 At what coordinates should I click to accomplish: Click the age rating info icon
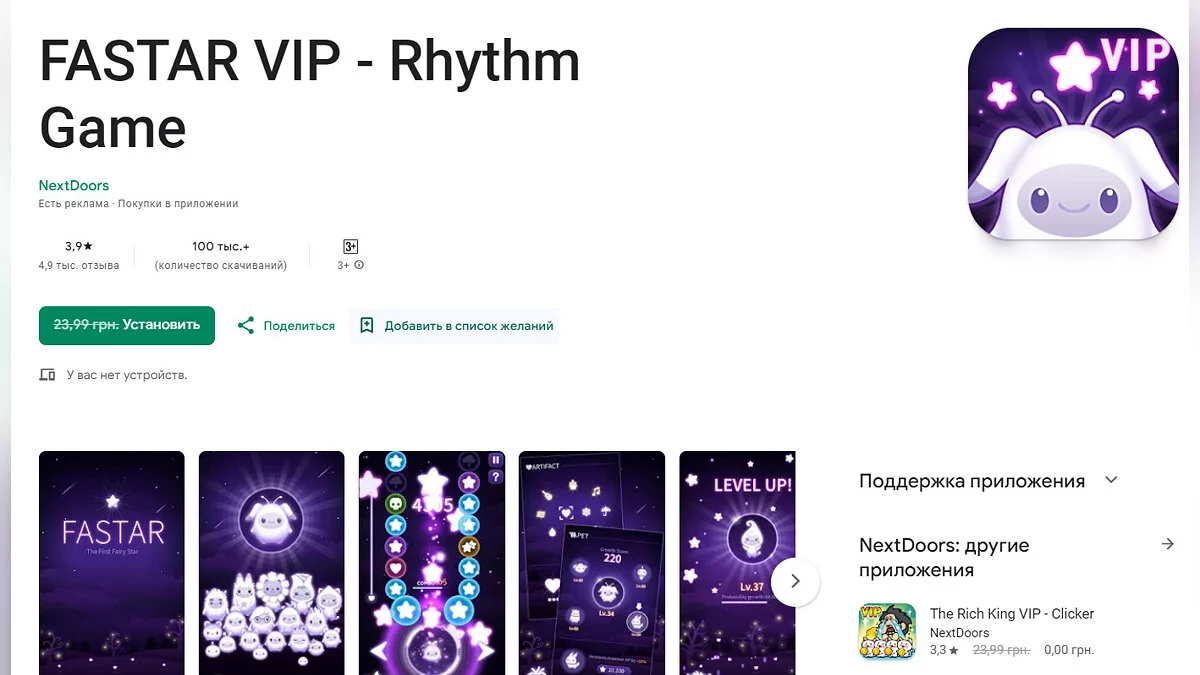pos(359,265)
